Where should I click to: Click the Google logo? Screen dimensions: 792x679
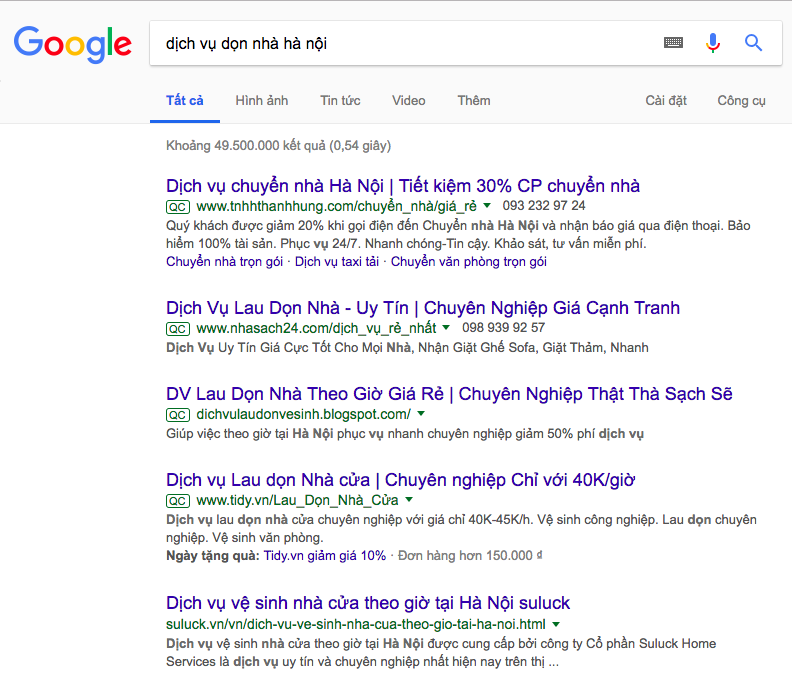[73, 44]
